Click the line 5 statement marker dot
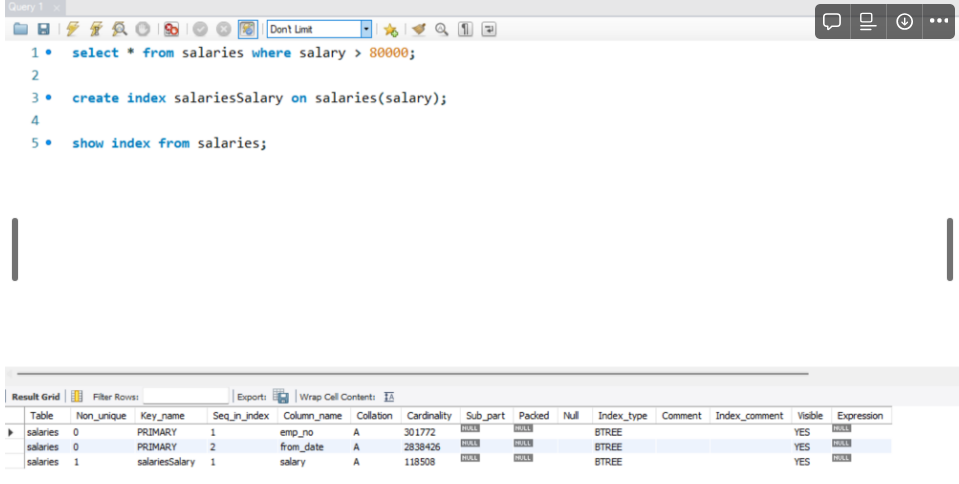This screenshot has width=959, height=484. point(49,143)
